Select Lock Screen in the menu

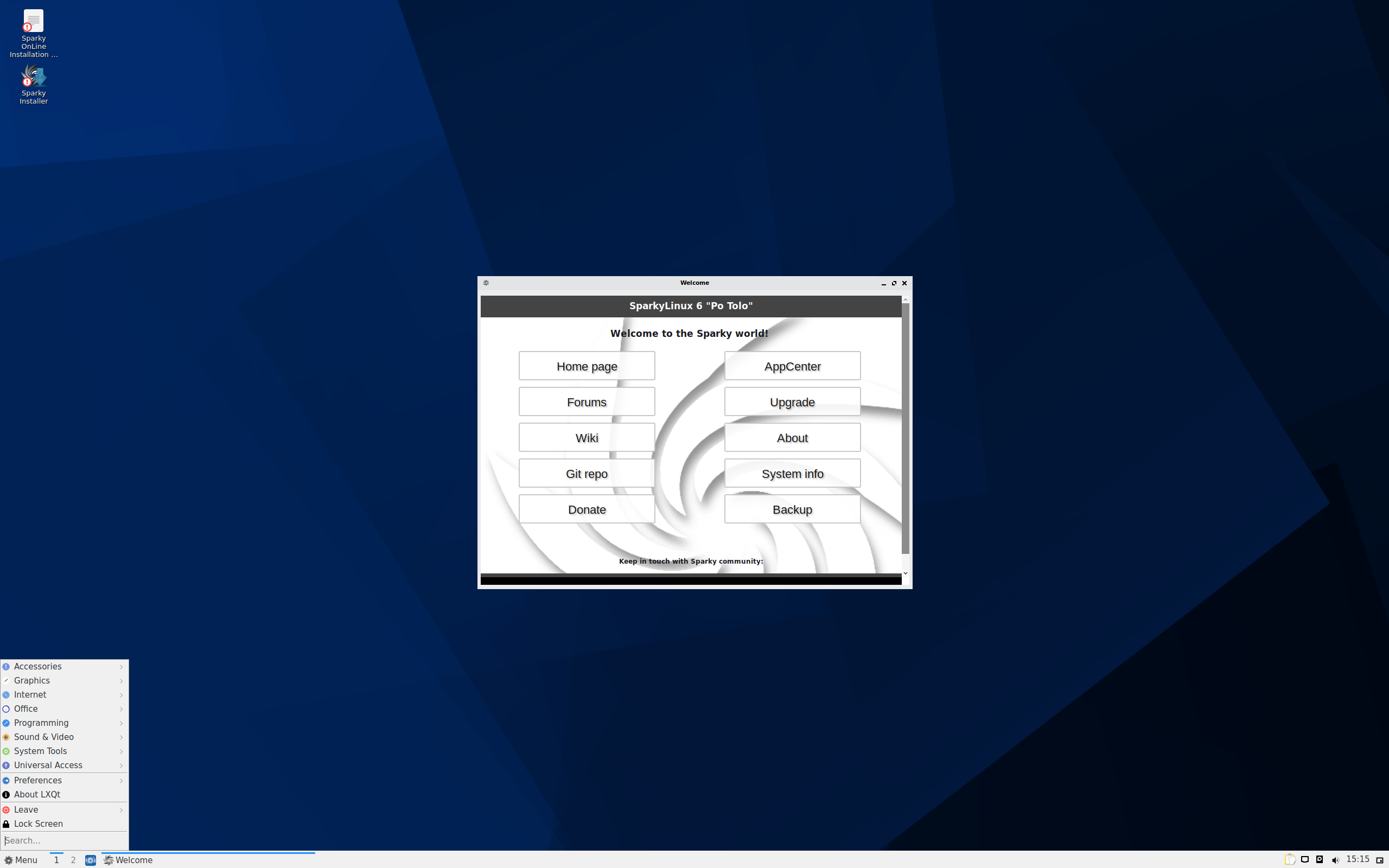63,824
